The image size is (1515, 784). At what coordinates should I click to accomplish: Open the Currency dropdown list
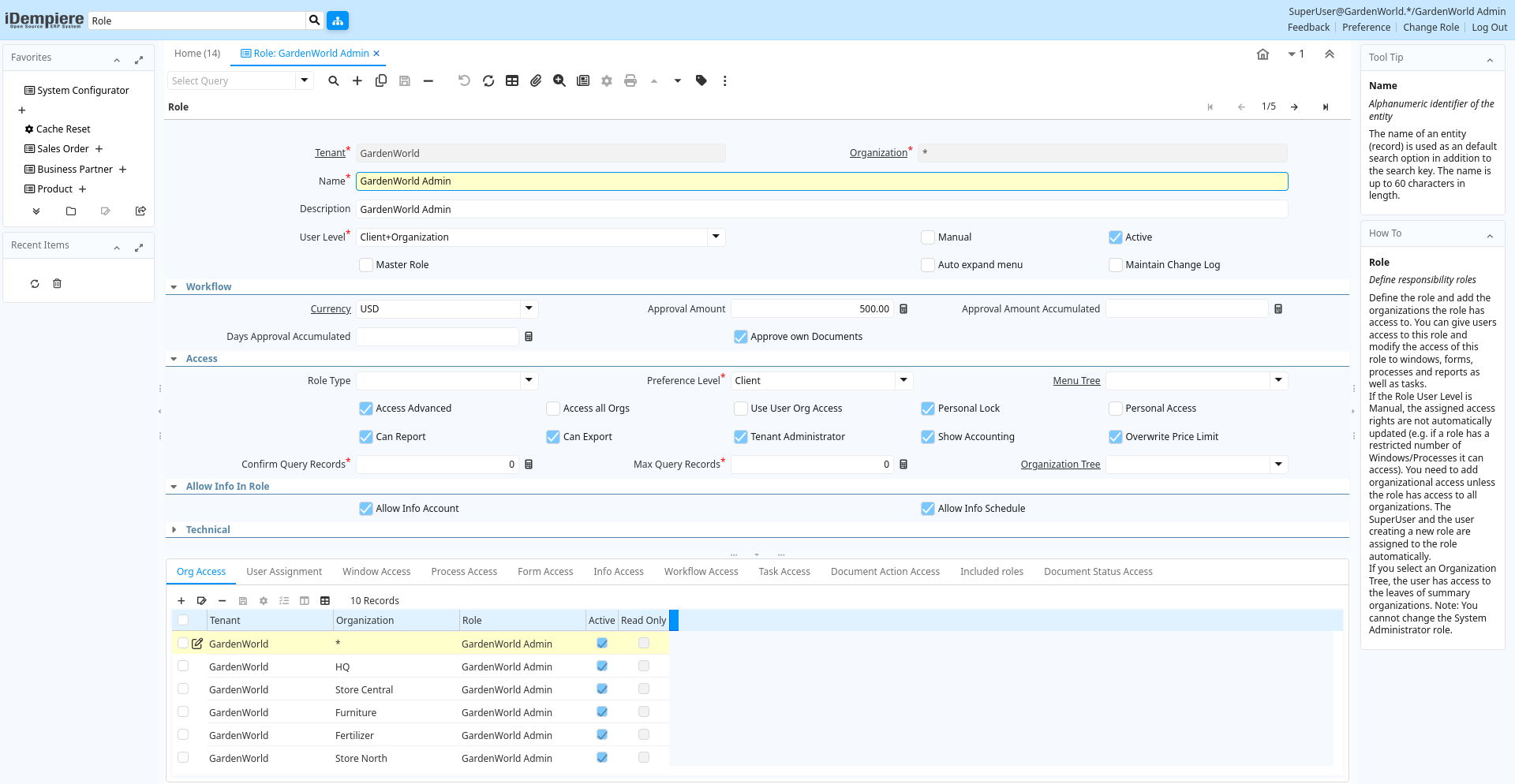(529, 309)
